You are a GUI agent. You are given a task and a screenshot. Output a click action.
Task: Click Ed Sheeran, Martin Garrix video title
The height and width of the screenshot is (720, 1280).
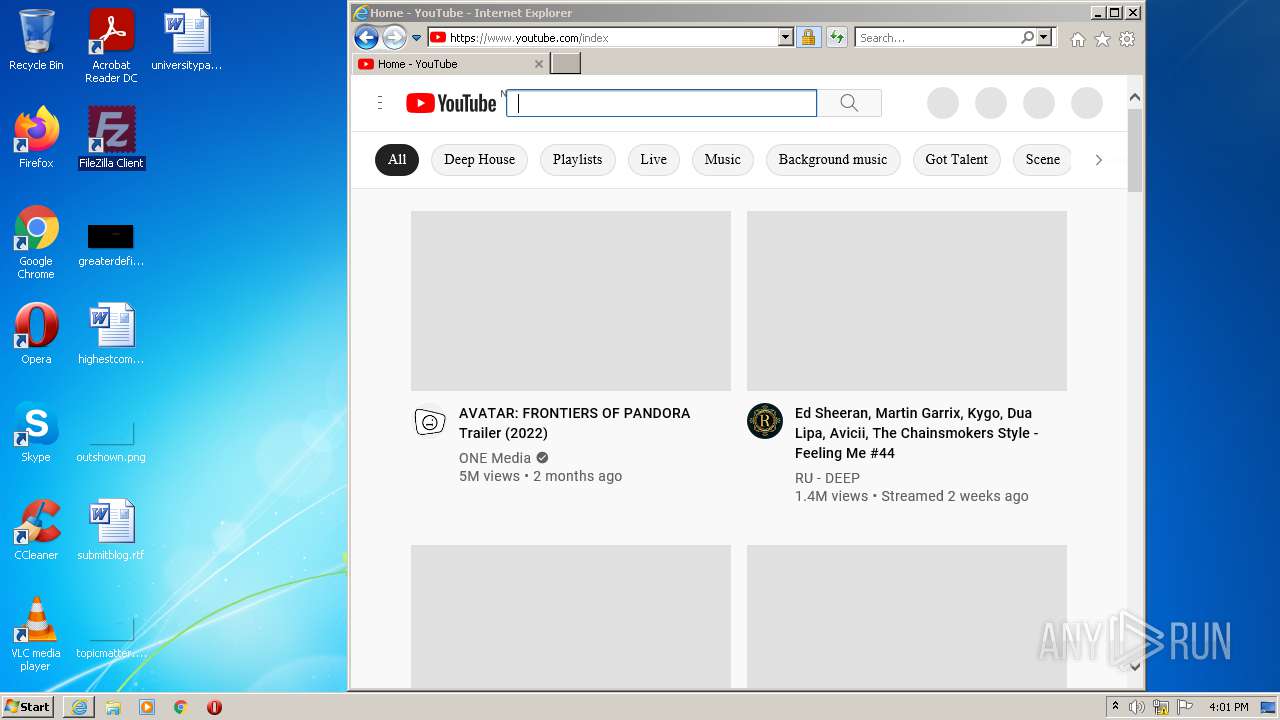[917, 433]
